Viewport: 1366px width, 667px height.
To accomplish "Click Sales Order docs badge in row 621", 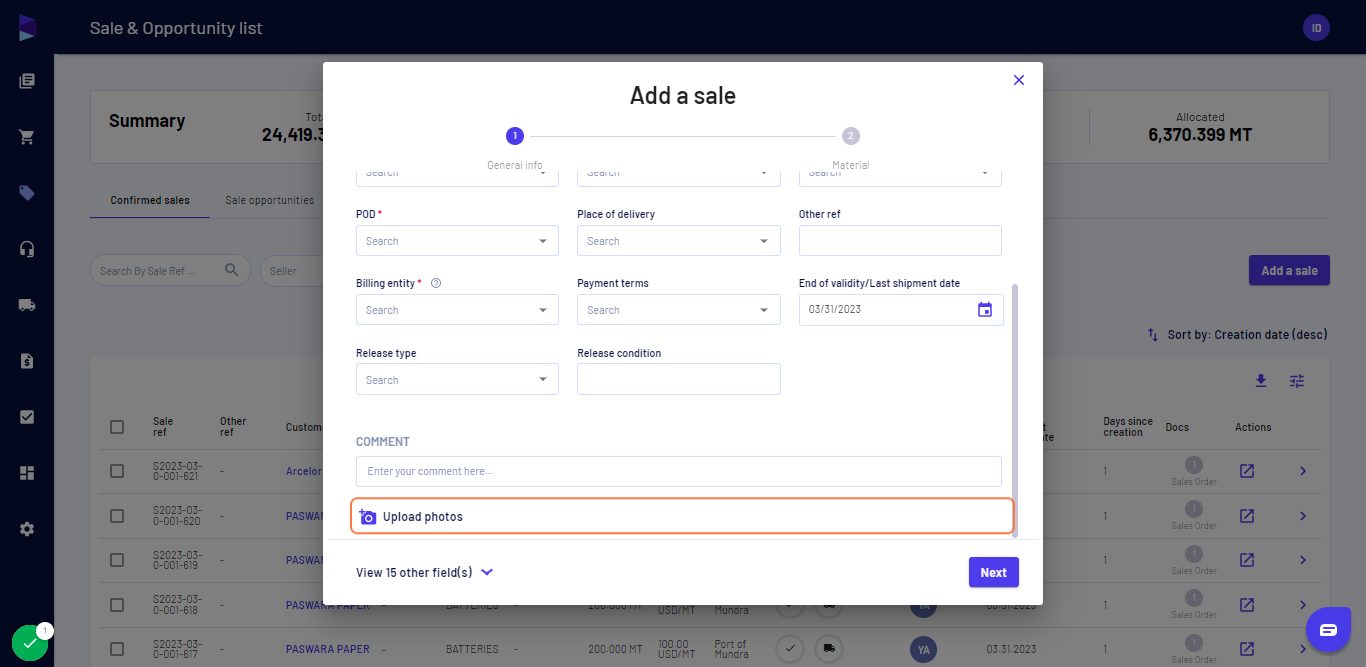I will click(x=1194, y=470).
